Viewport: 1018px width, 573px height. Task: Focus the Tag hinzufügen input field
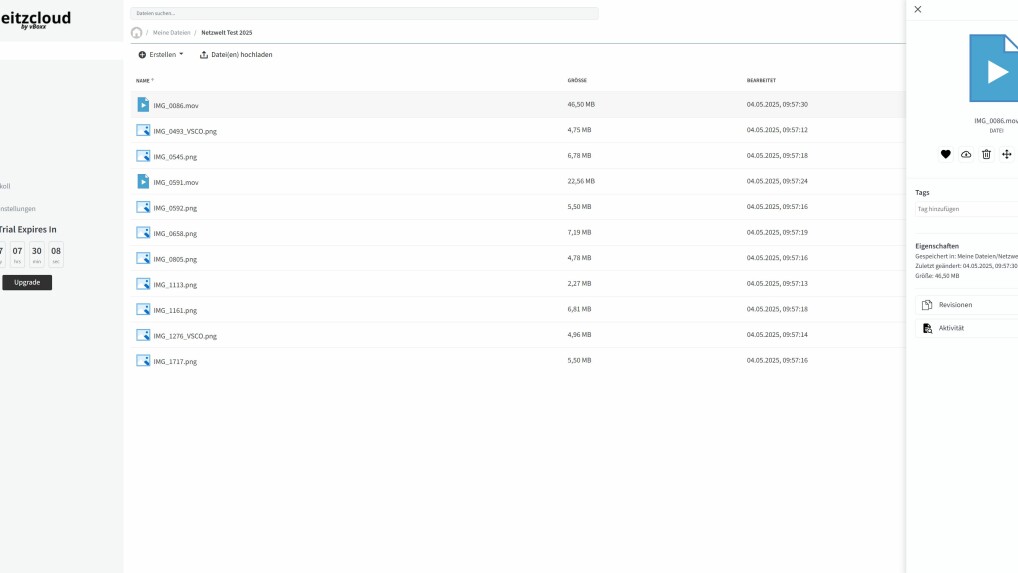point(966,209)
